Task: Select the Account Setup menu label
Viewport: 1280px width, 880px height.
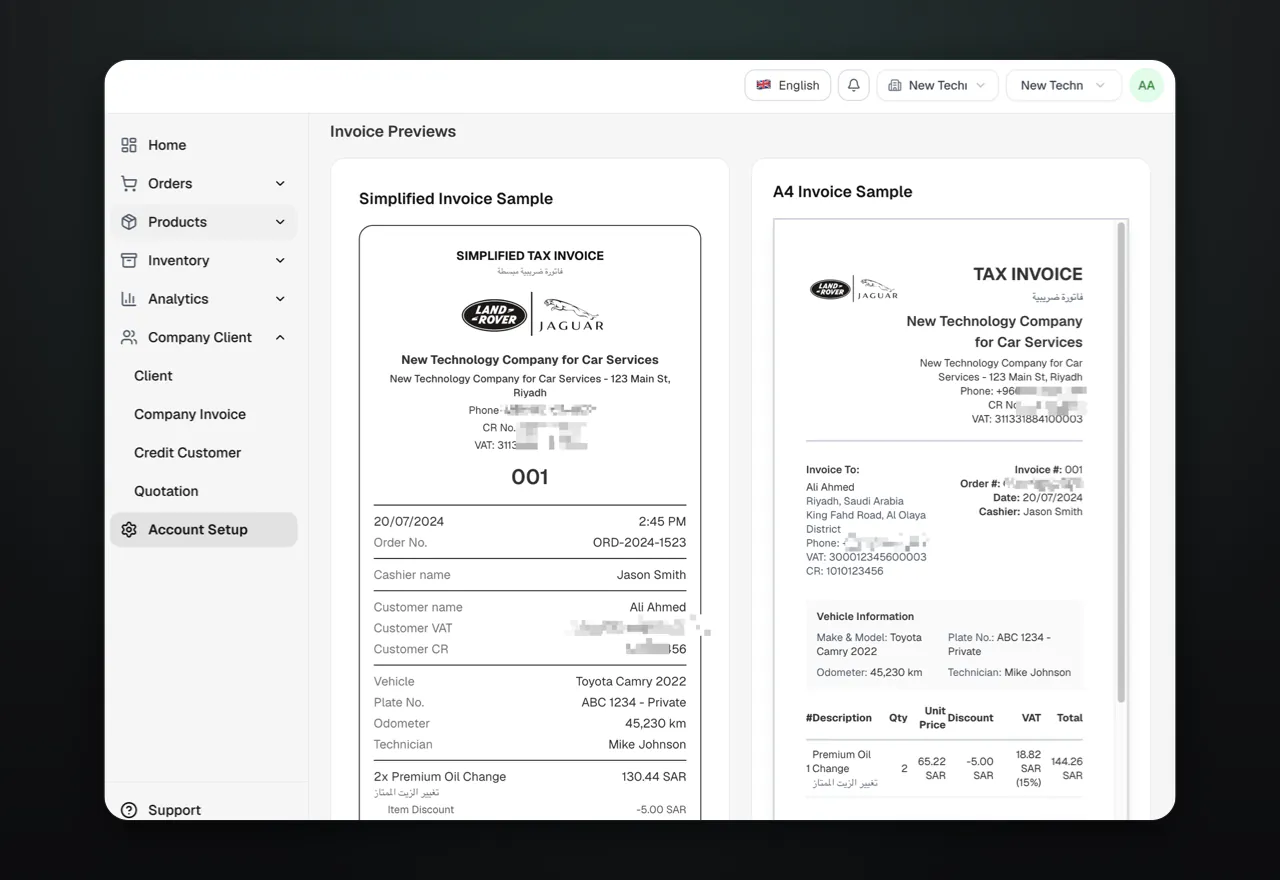Action: pos(198,530)
